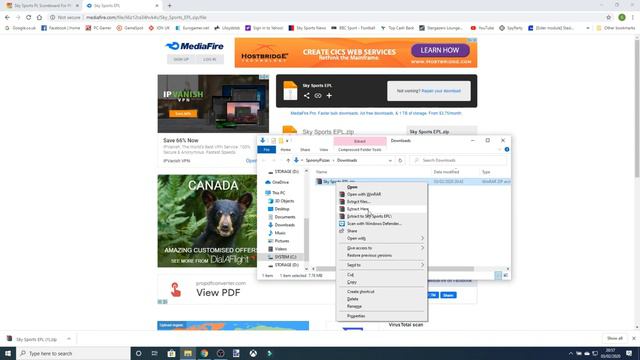This screenshot has height=360, width=640.
Task: Click Open at top of context menu
Action: 352,187
